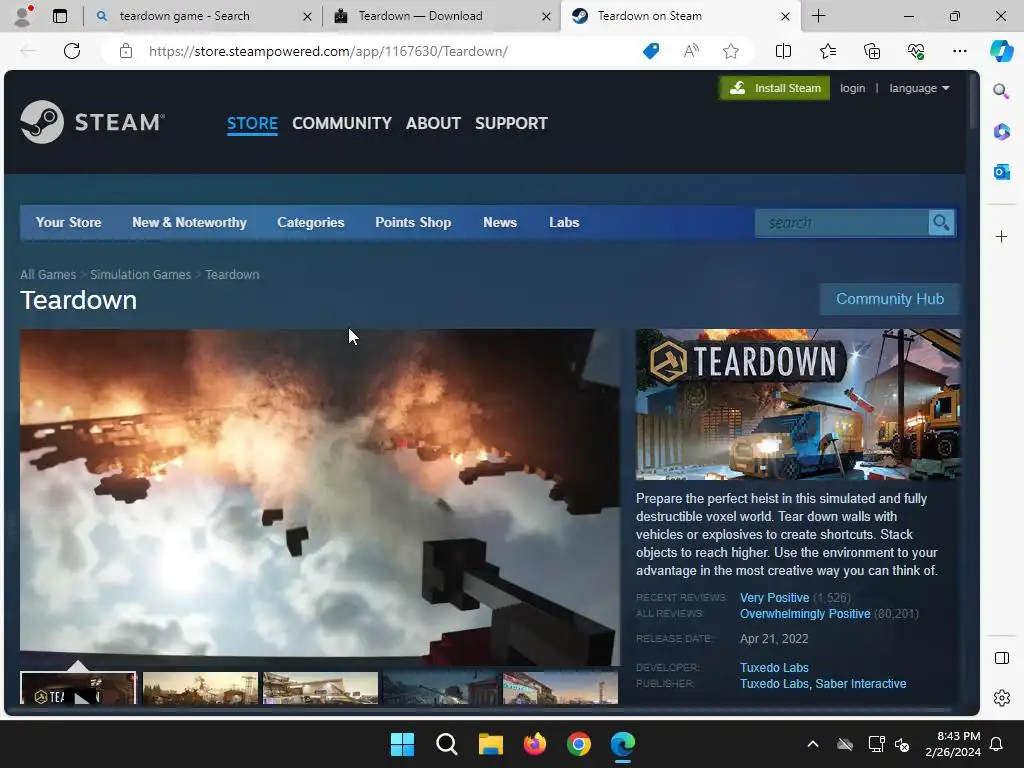
Task: Select the first trailer thumbnail
Action: pyautogui.click(x=78, y=688)
